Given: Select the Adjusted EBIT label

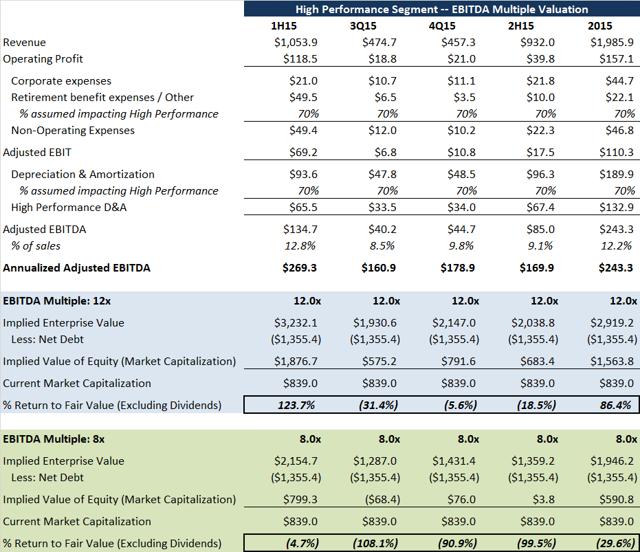Looking at the screenshot, I should 37,153.
